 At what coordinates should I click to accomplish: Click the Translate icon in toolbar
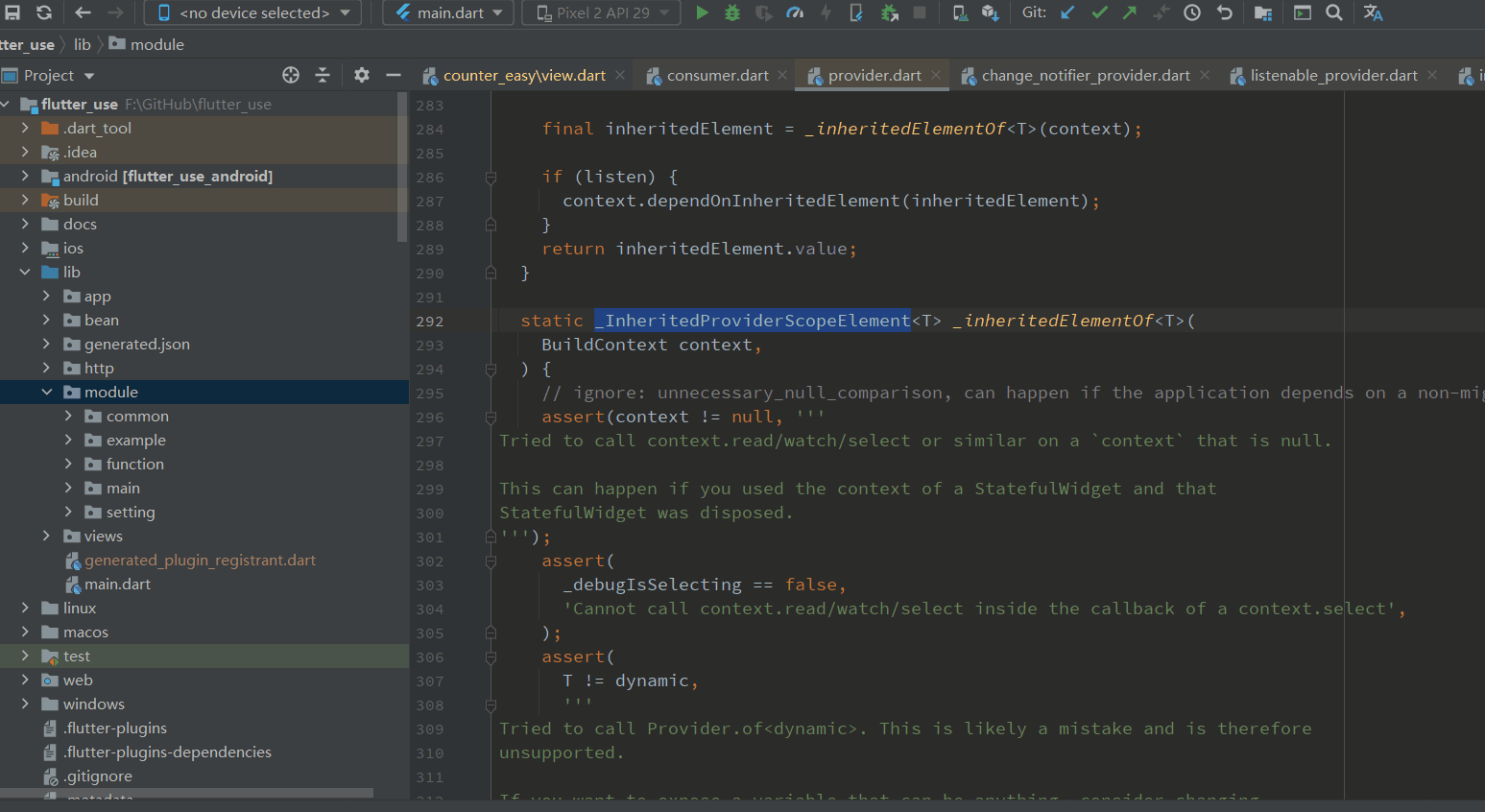(x=1373, y=12)
